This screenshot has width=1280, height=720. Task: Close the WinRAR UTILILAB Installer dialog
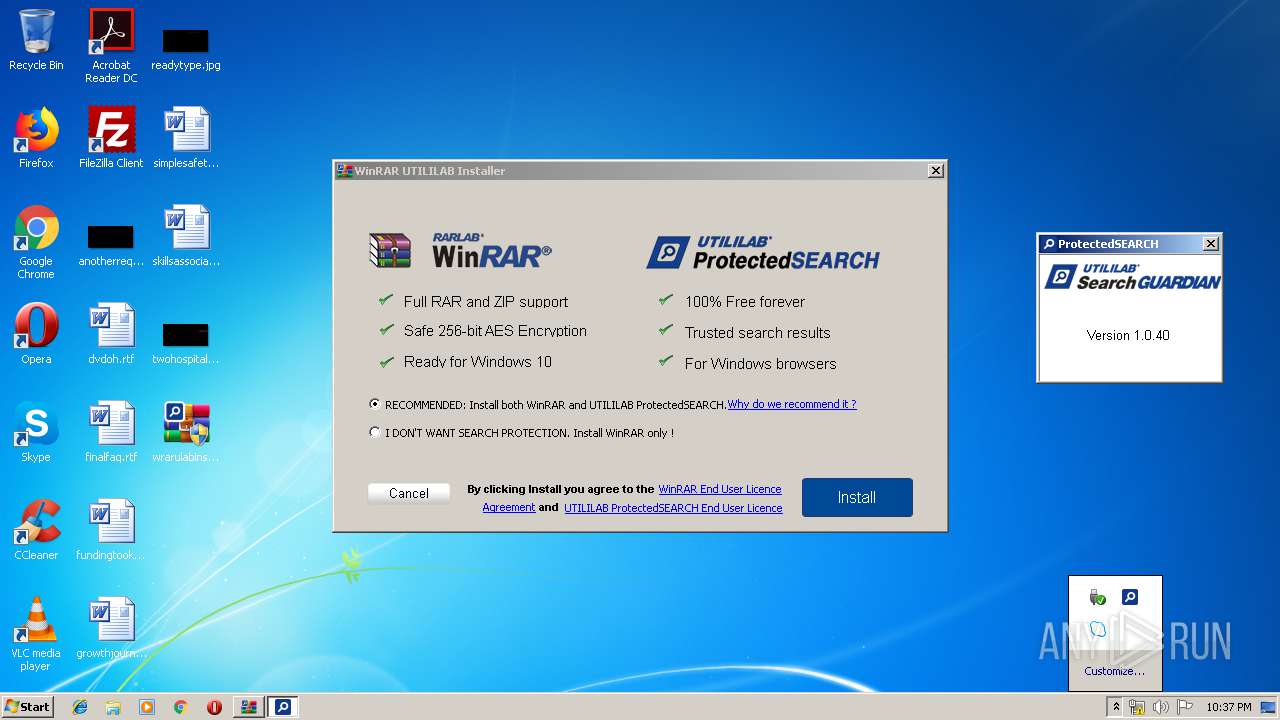pos(936,171)
